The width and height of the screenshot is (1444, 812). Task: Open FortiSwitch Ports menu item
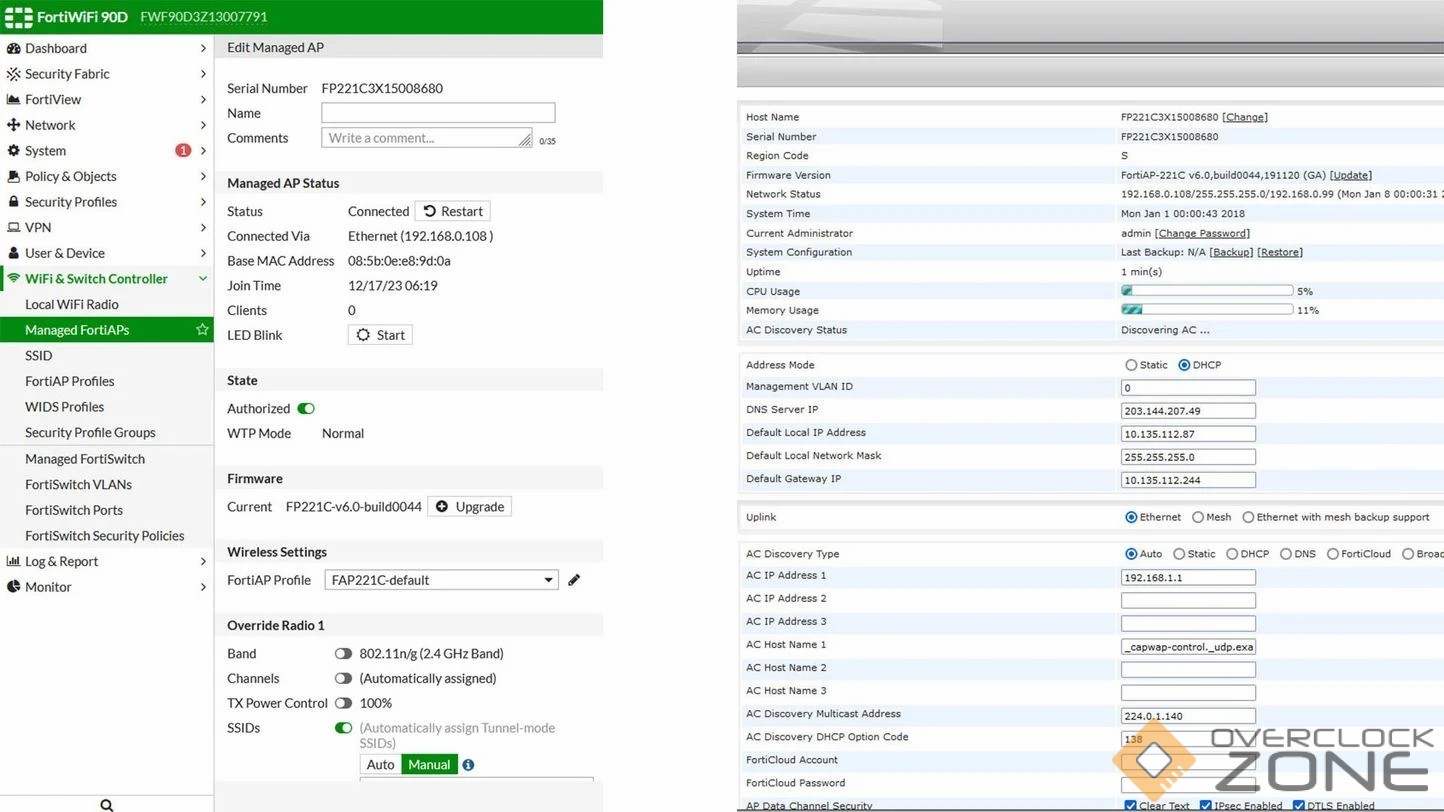74,510
